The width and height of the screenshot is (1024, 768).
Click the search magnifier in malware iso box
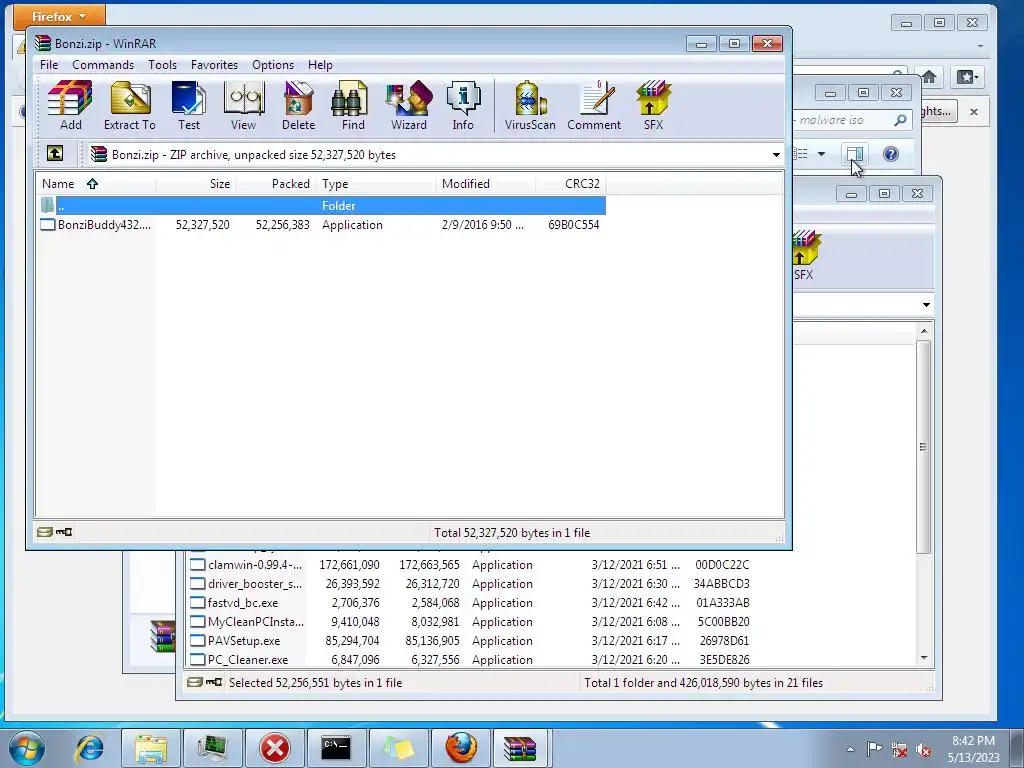(x=901, y=120)
